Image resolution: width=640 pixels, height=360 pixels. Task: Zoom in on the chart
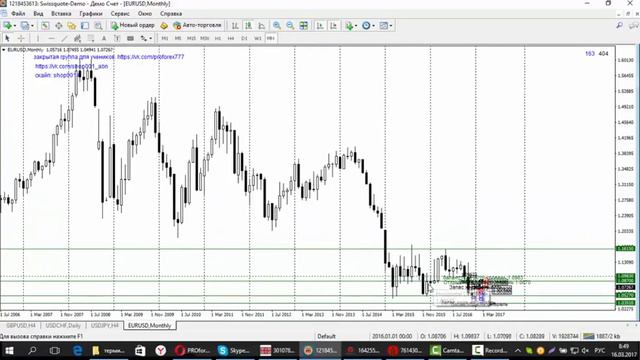(277, 26)
